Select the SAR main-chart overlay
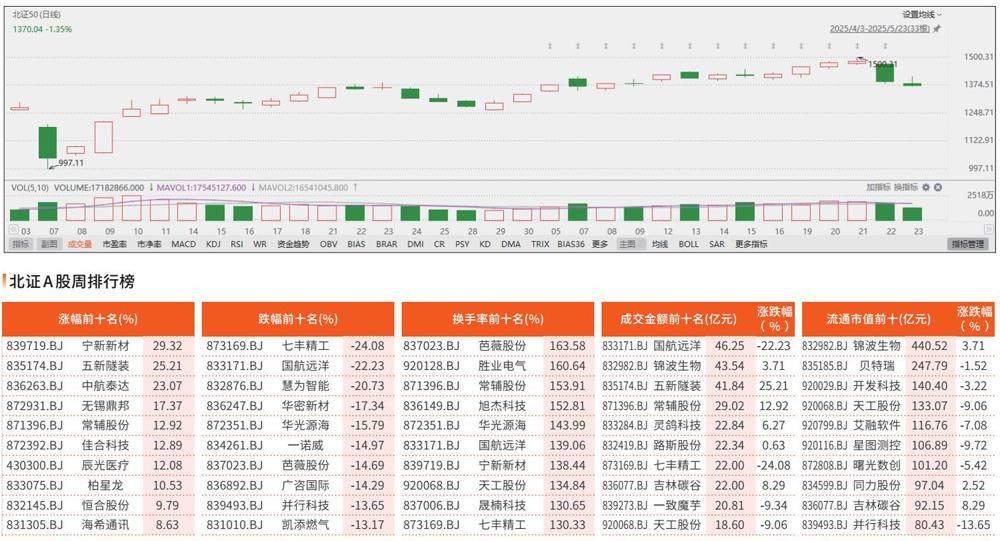The width and height of the screenshot is (1000, 541). coord(717,244)
